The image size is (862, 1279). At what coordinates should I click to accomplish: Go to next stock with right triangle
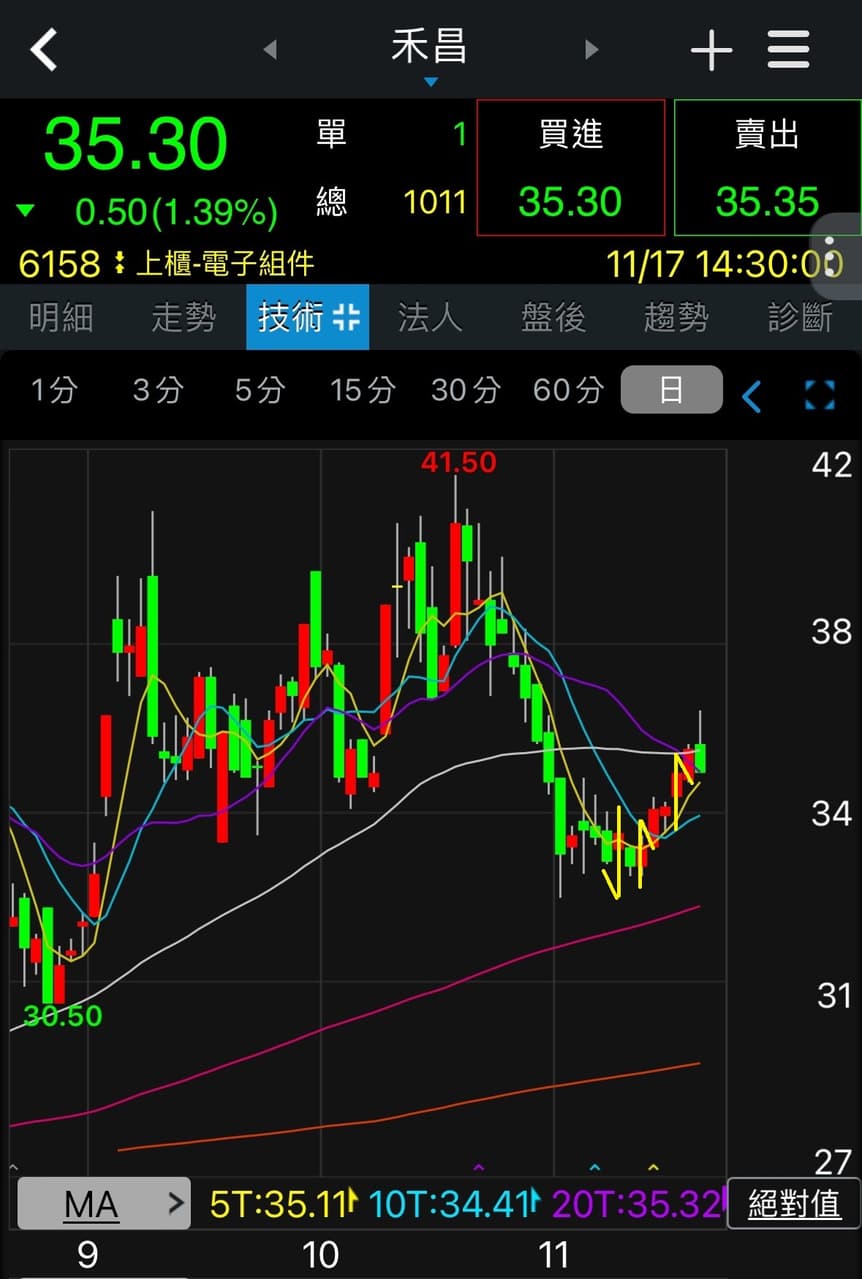pyautogui.click(x=592, y=49)
